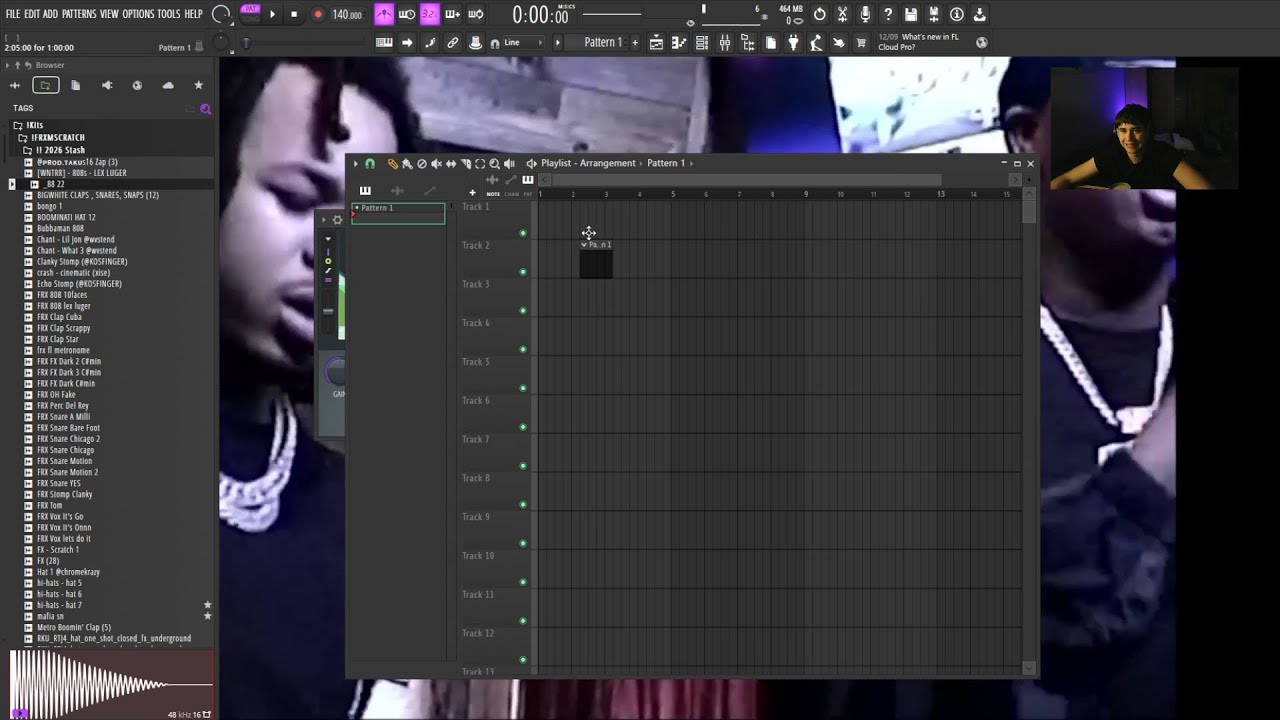Open the Line snap dropdown
The height and width of the screenshot is (720, 1280).
[x=521, y=42]
